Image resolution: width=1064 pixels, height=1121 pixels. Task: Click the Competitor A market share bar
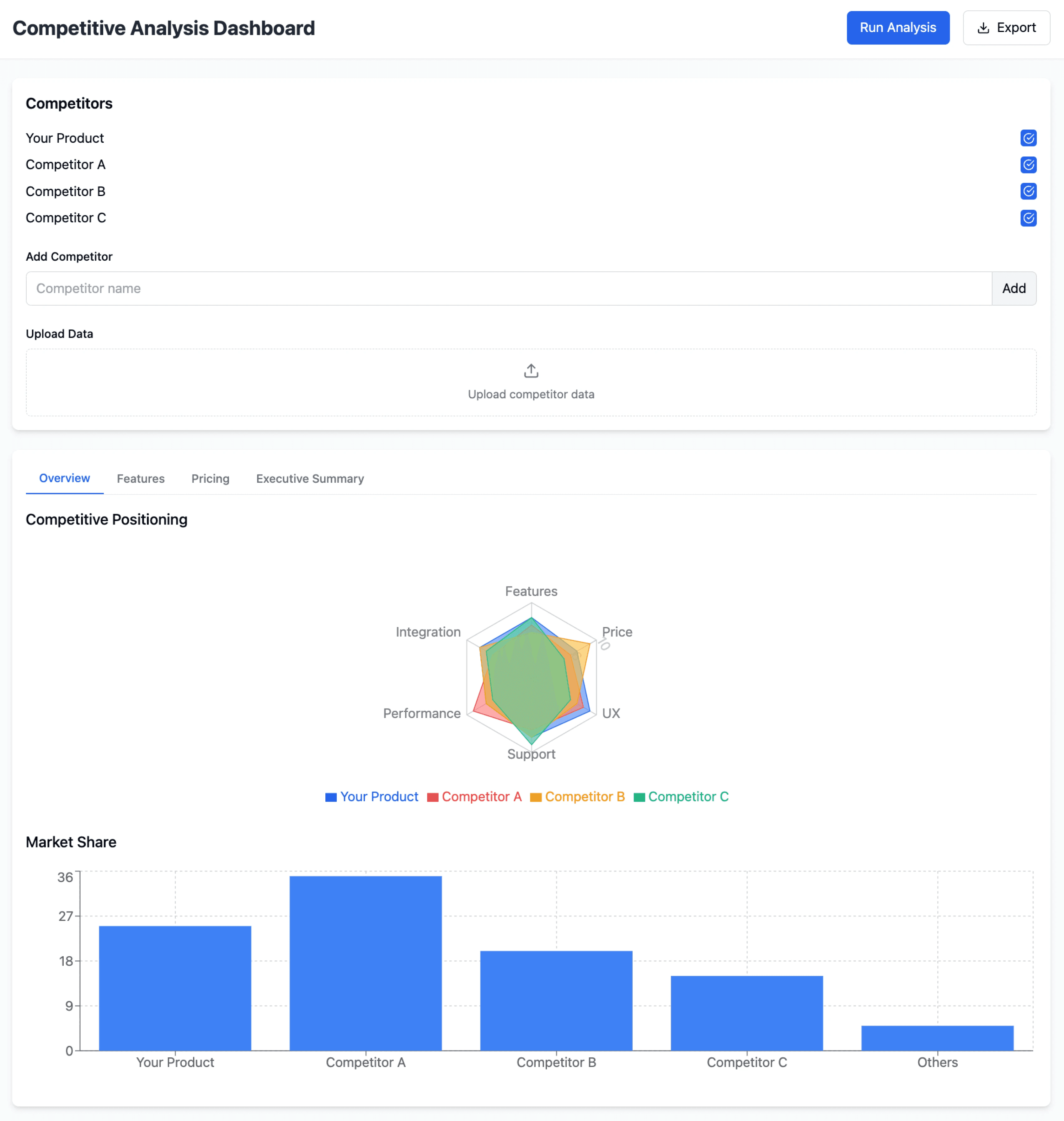[x=365, y=963]
